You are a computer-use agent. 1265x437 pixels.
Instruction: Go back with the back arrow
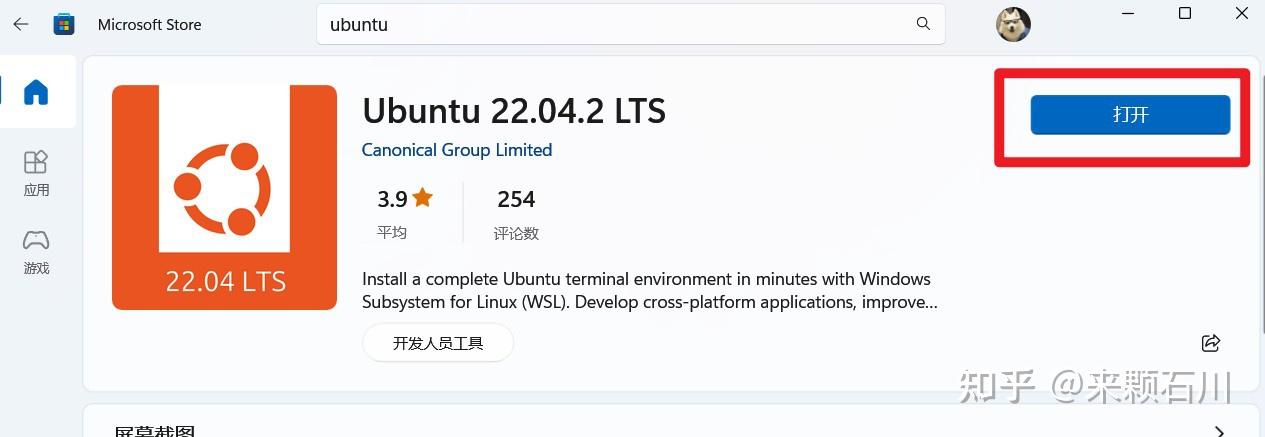(21, 24)
